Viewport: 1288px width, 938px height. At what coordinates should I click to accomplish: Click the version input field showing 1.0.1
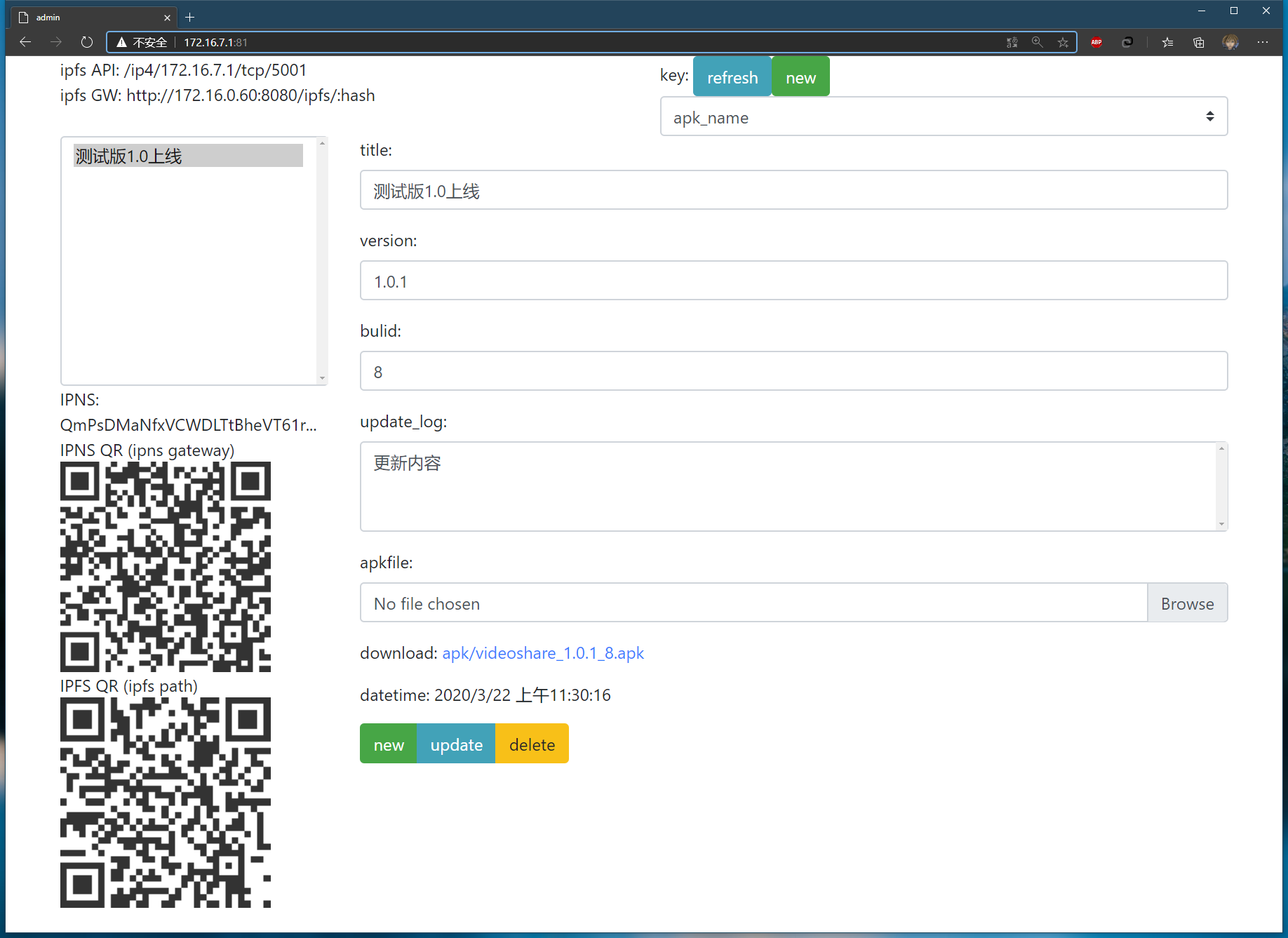coord(793,281)
